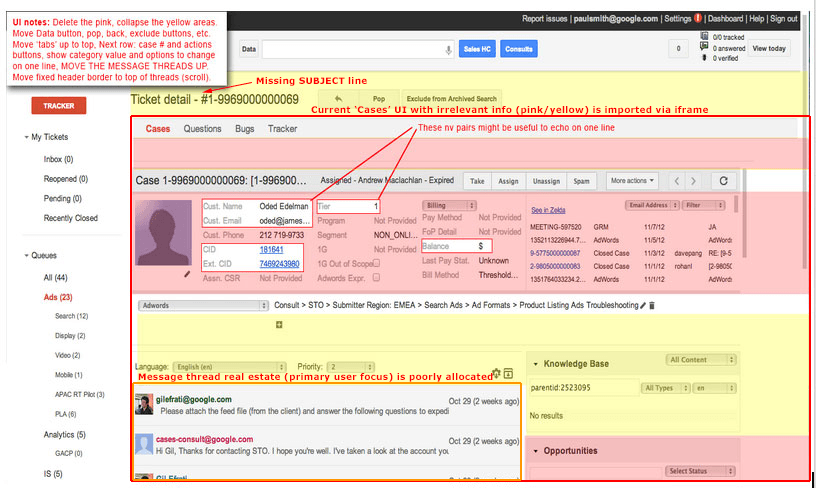Switch to the Bugs tab
The width and height of the screenshot is (816, 488).
pyautogui.click(x=245, y=129)
